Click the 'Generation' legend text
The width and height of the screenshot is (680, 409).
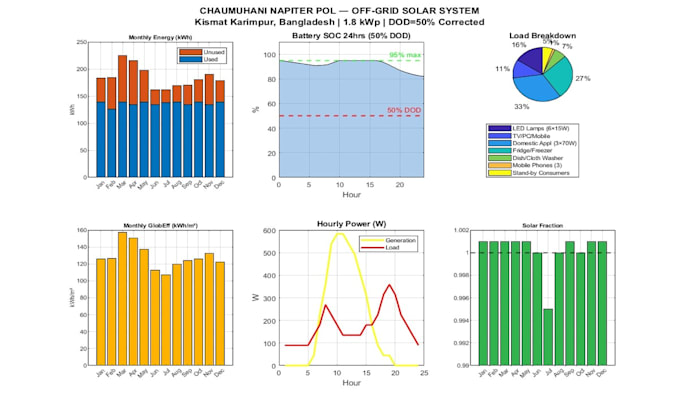(x=401, y=240)
